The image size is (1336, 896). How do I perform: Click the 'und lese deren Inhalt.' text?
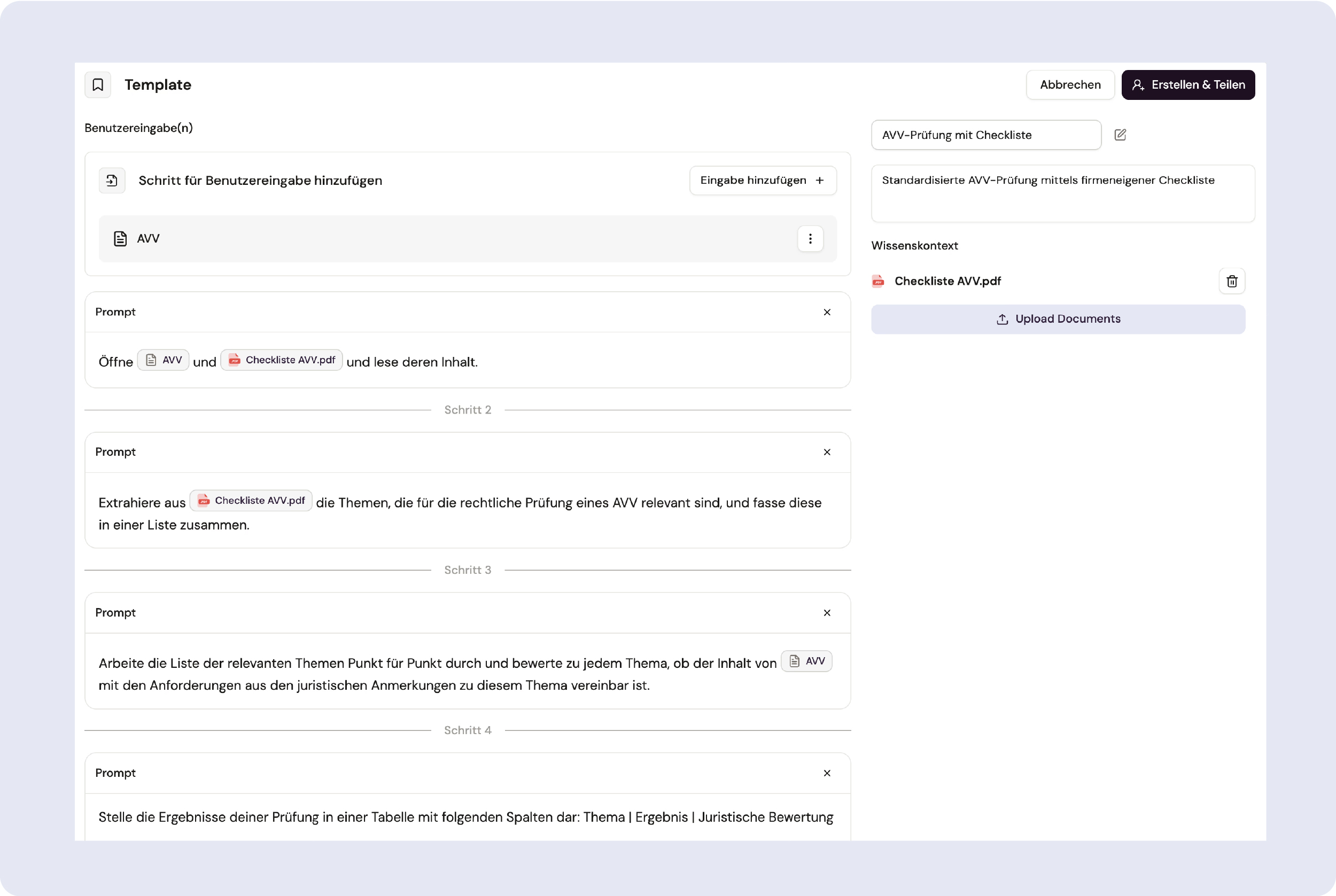coord(412,362)
